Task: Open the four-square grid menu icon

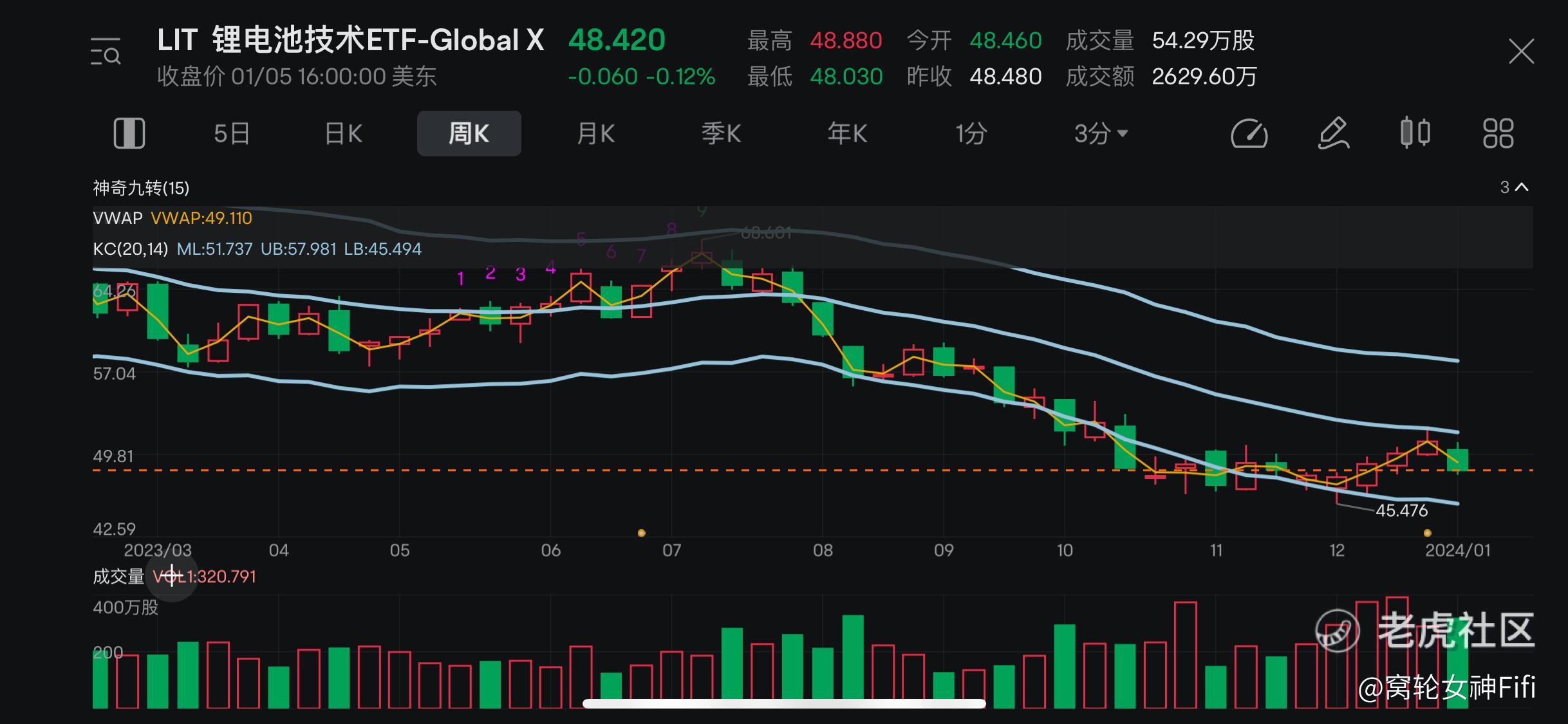Action: tap(1498, 134)
